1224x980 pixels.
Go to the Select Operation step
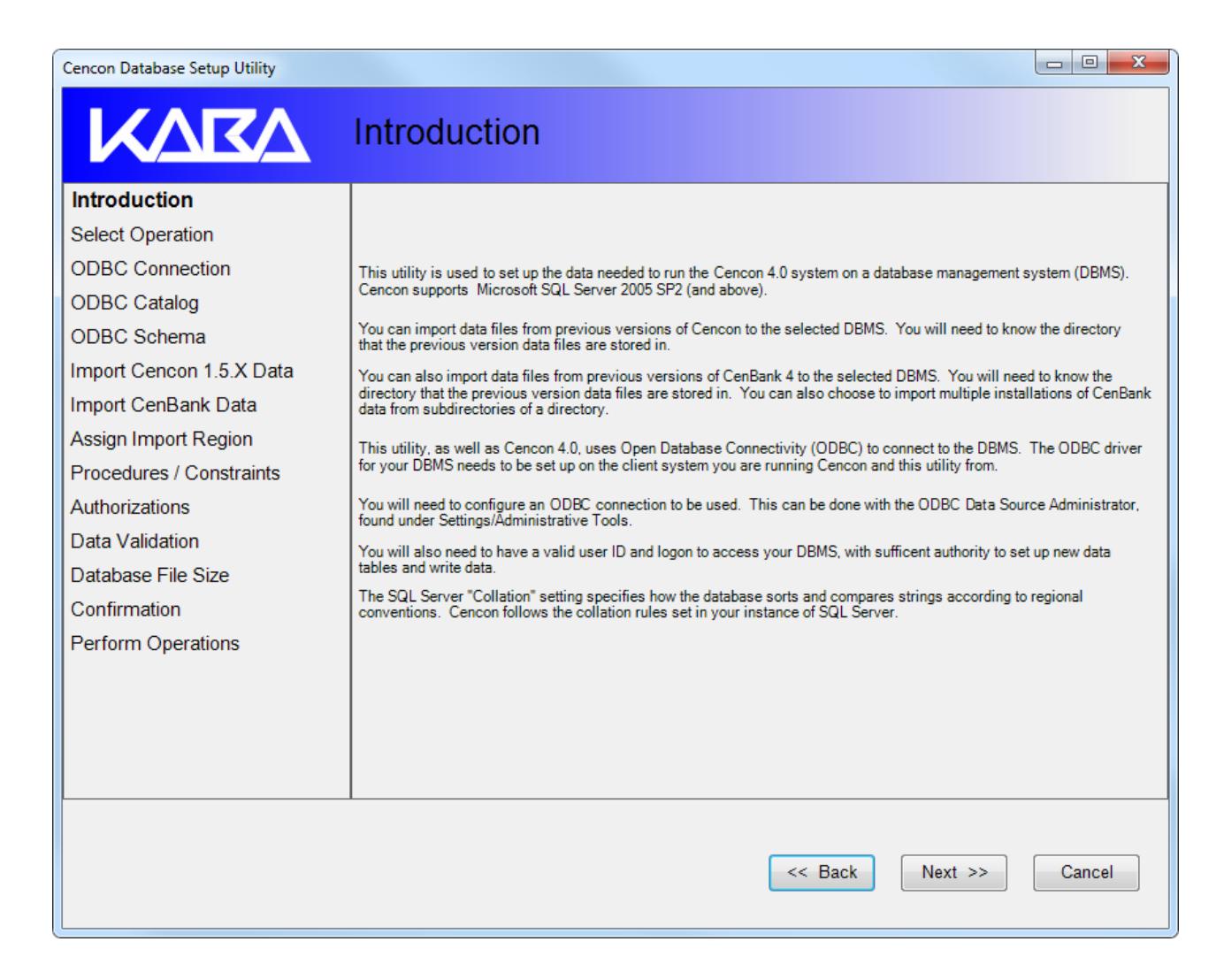coord(142,234)
